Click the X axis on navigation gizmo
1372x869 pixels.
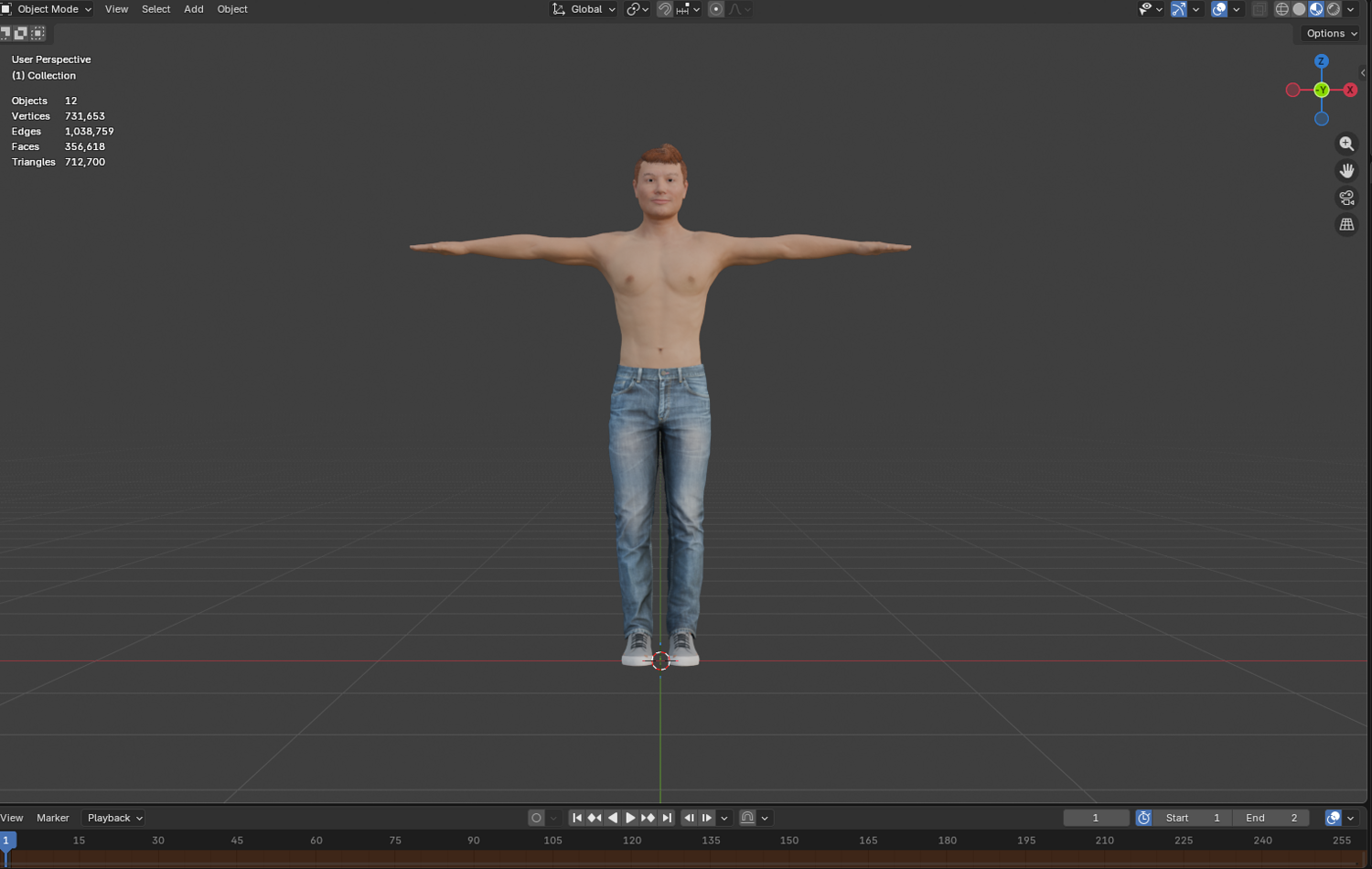click(x=1350, y=90)
